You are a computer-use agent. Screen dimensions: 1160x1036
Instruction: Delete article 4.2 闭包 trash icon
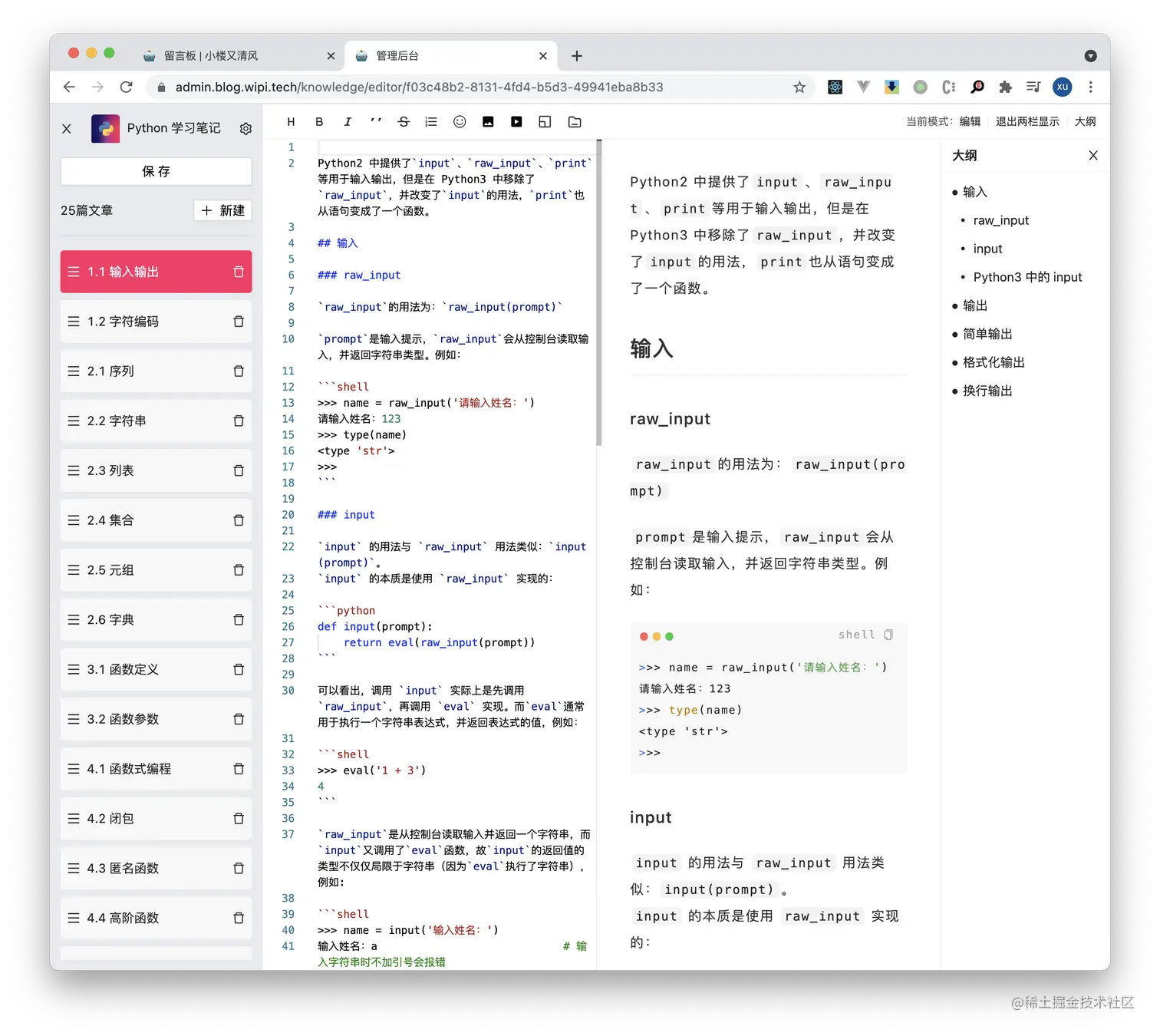(239, 818)
